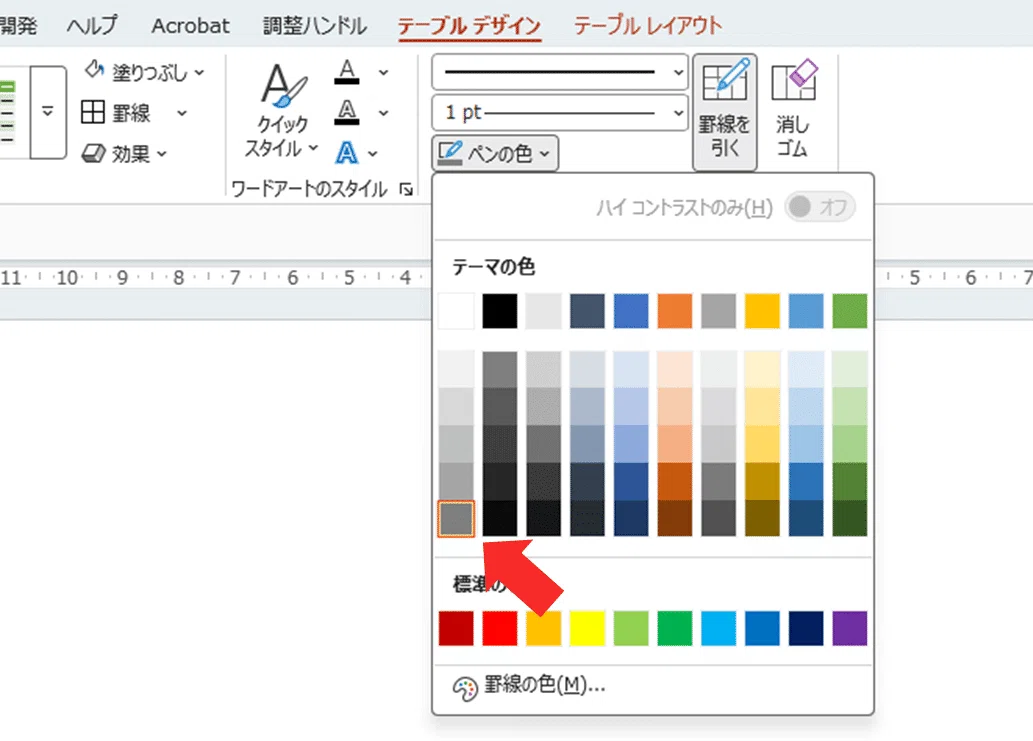The image size is (1033, 741).
Task: Expand the 罫線 dropdown arrow
Action: click(x=182, y=113)
